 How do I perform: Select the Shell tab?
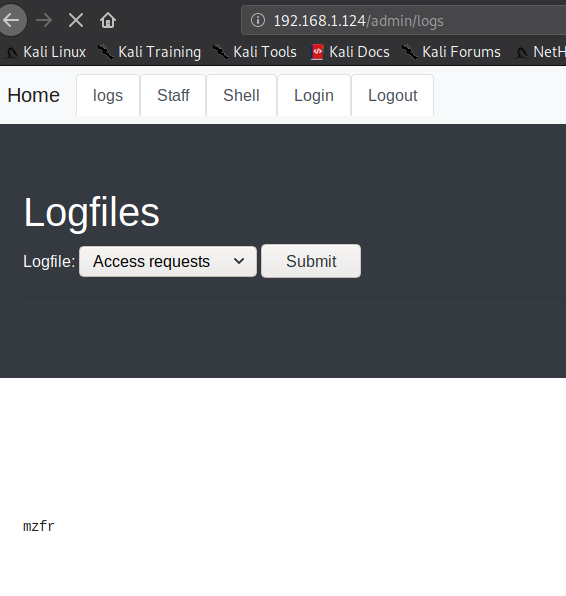pos(241,95)
